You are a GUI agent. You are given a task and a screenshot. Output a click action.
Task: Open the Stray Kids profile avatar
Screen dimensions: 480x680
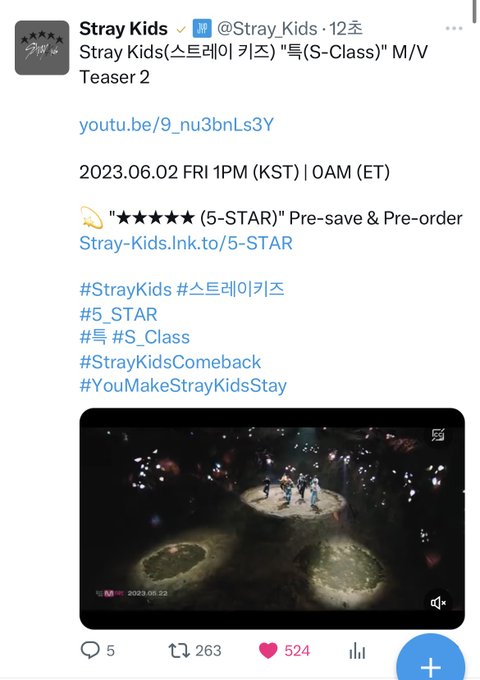(x=42, y=48)
